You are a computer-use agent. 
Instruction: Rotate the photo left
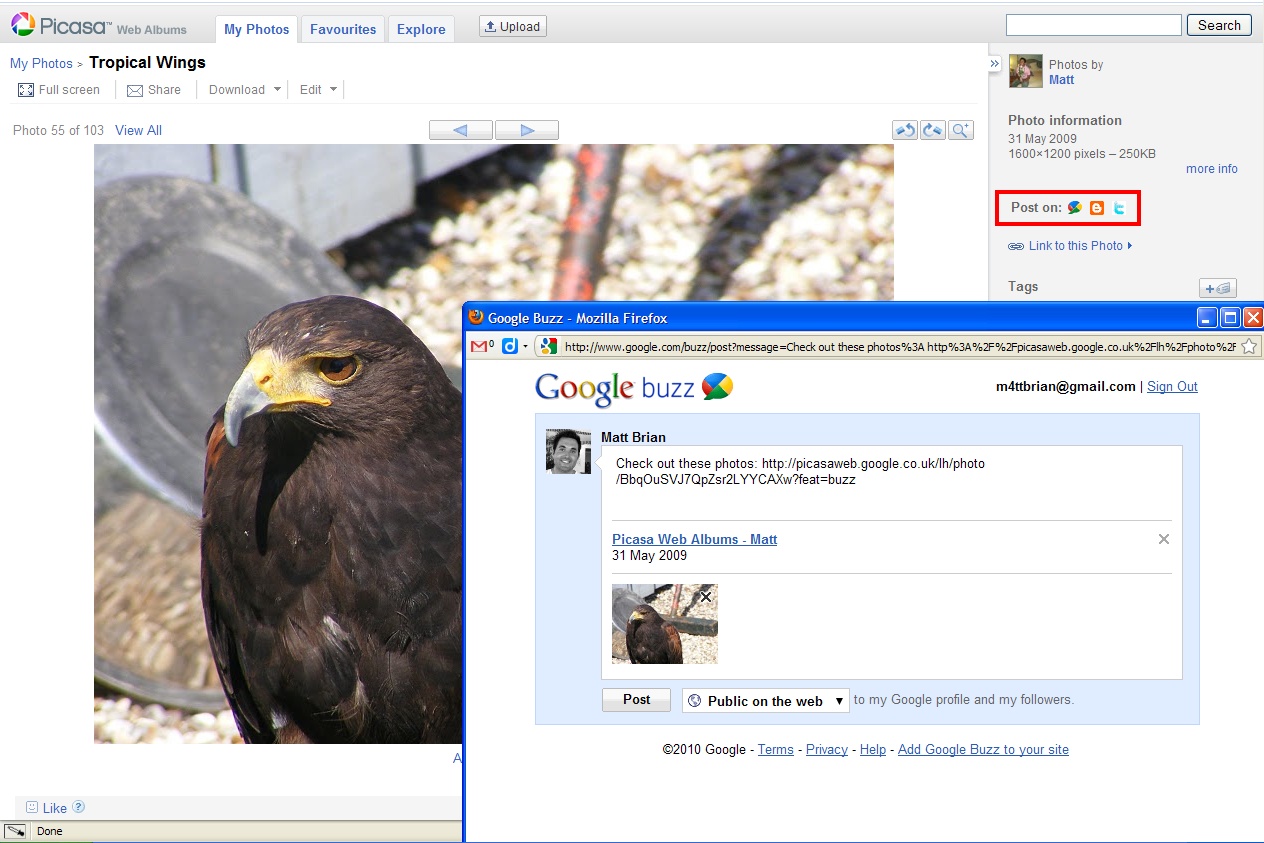pyautogui.click(x=905, y=130)
